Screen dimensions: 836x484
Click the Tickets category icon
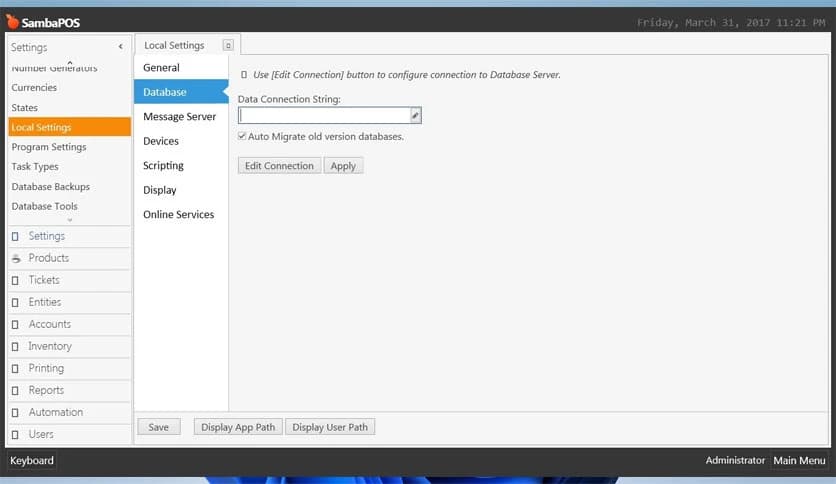point(15,280)
